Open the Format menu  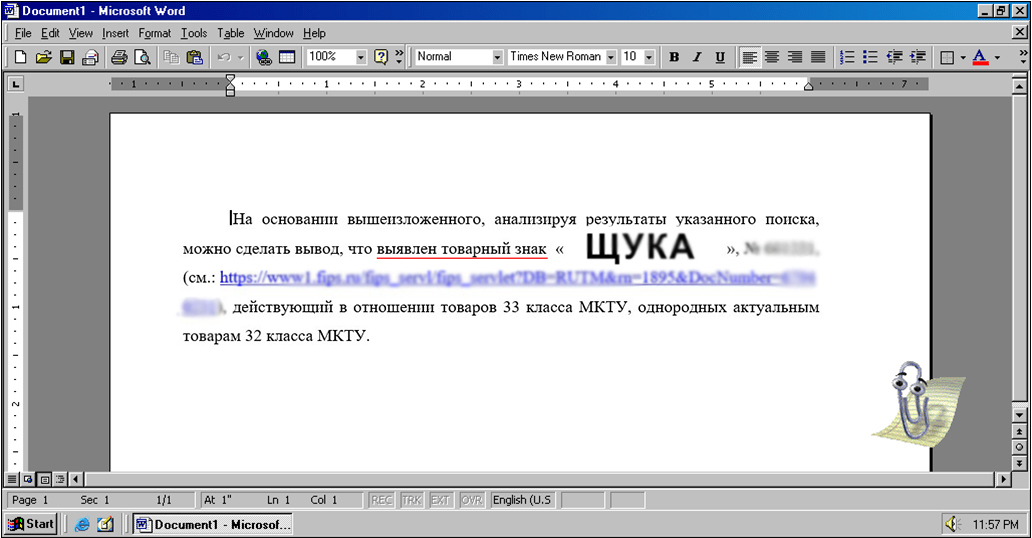point(155,33)
